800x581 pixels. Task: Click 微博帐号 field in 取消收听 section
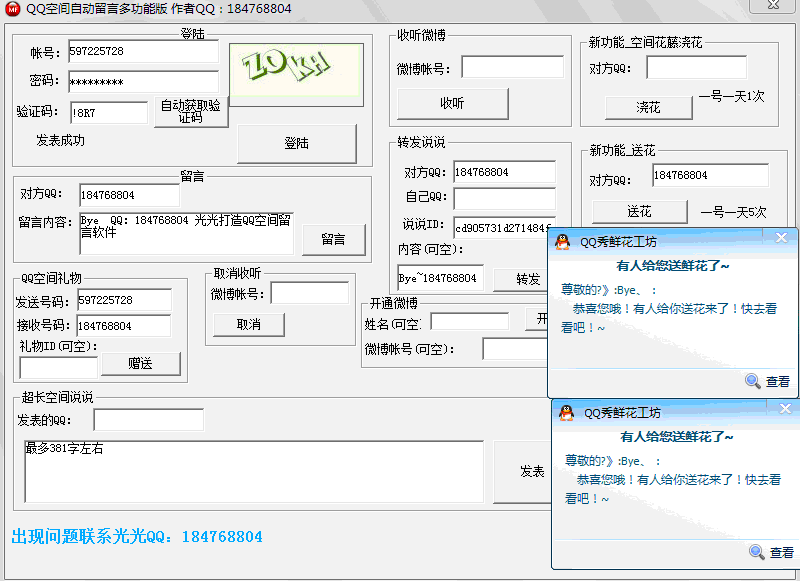[309, 293]
